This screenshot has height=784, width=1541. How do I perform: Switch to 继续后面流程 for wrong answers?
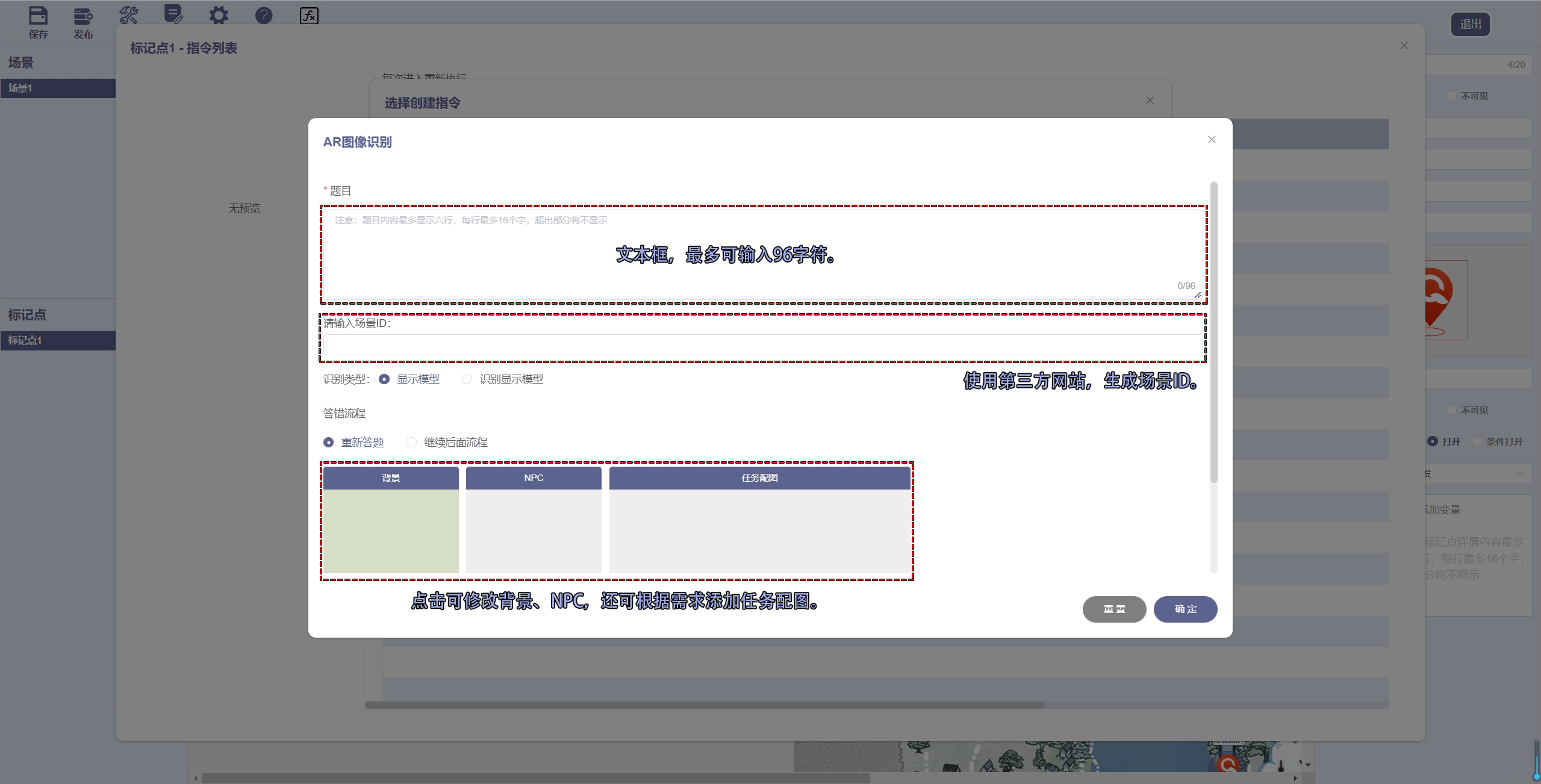(411, 442)
